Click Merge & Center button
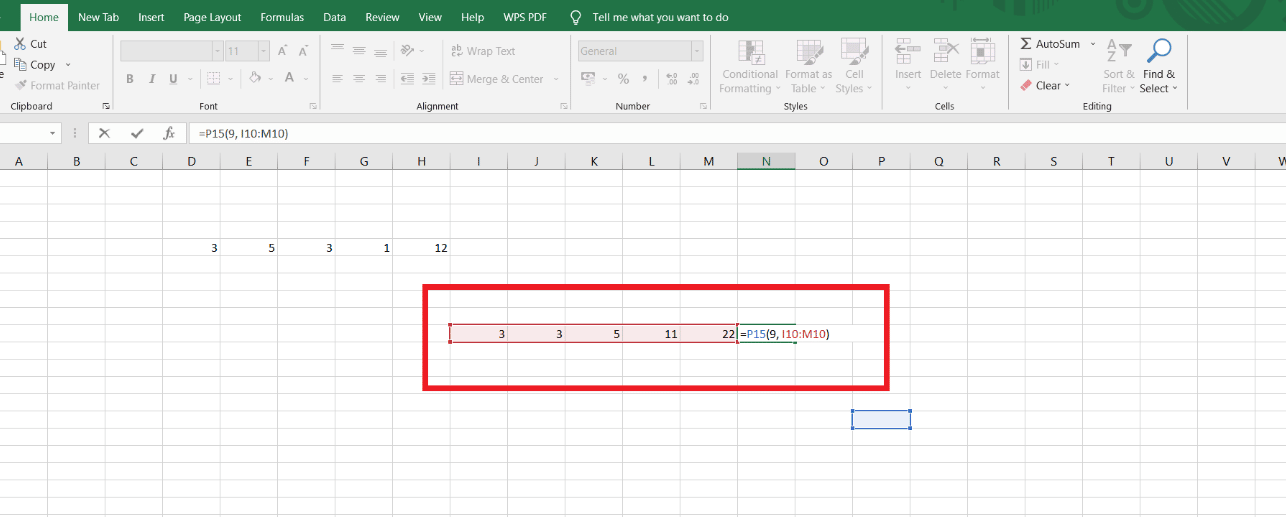 (x=497, y=79)
